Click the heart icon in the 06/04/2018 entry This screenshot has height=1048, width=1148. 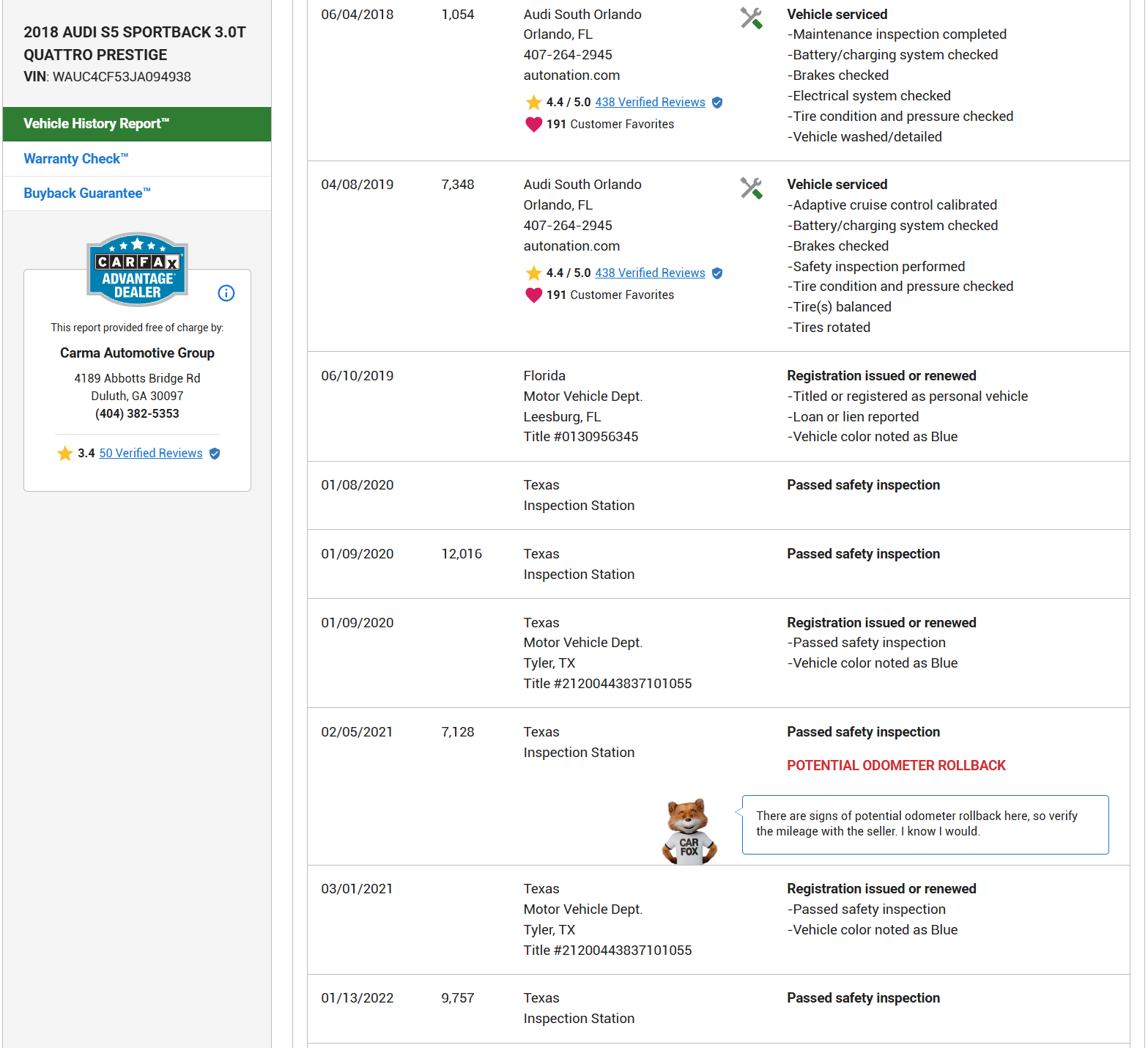coord(533,125)
